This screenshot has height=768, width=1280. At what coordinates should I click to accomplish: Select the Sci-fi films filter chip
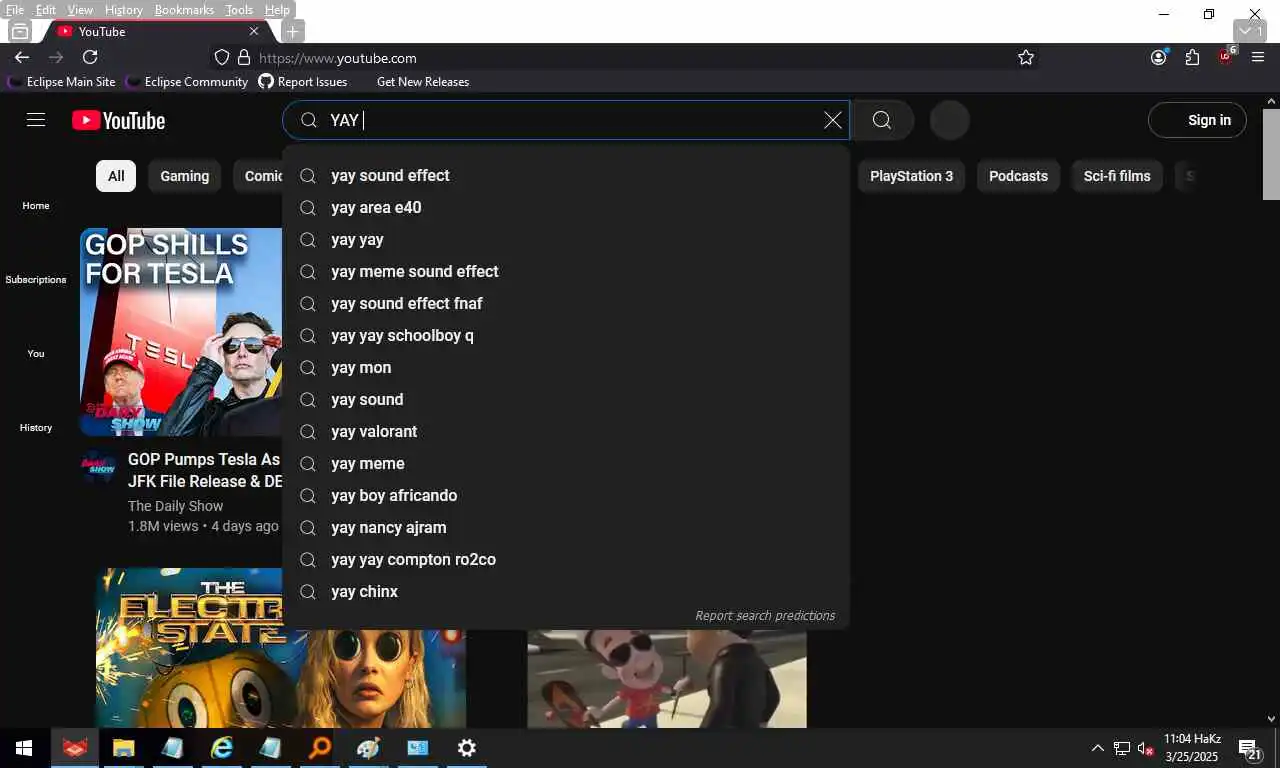[x=1117, y=176]
